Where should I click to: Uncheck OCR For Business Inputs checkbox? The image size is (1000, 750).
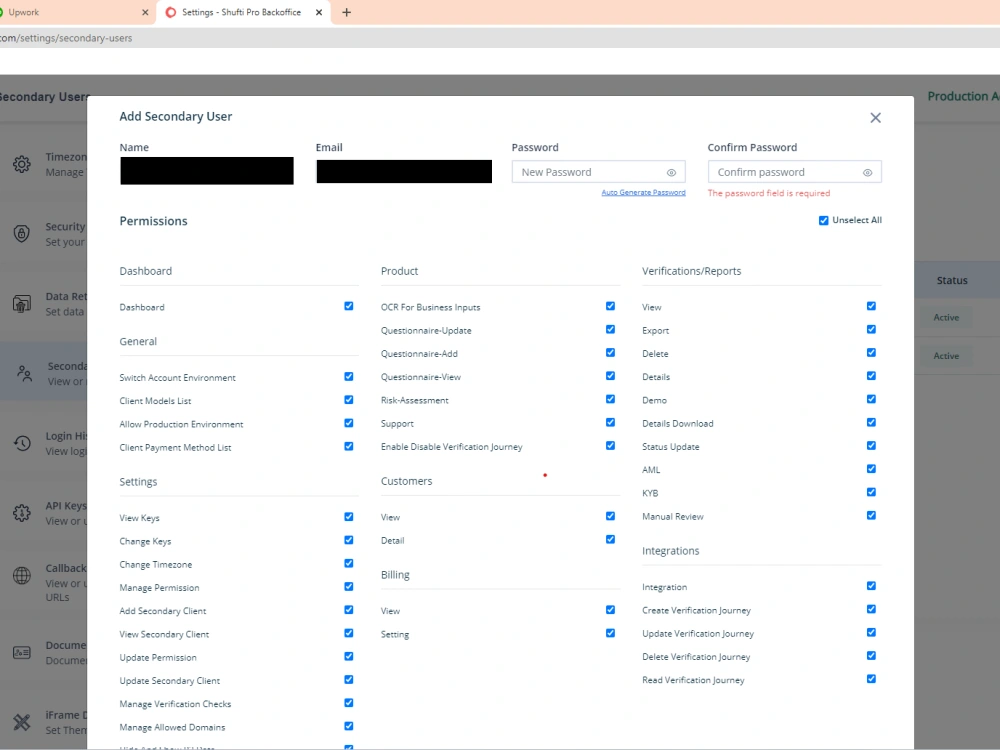coord(610,306)
